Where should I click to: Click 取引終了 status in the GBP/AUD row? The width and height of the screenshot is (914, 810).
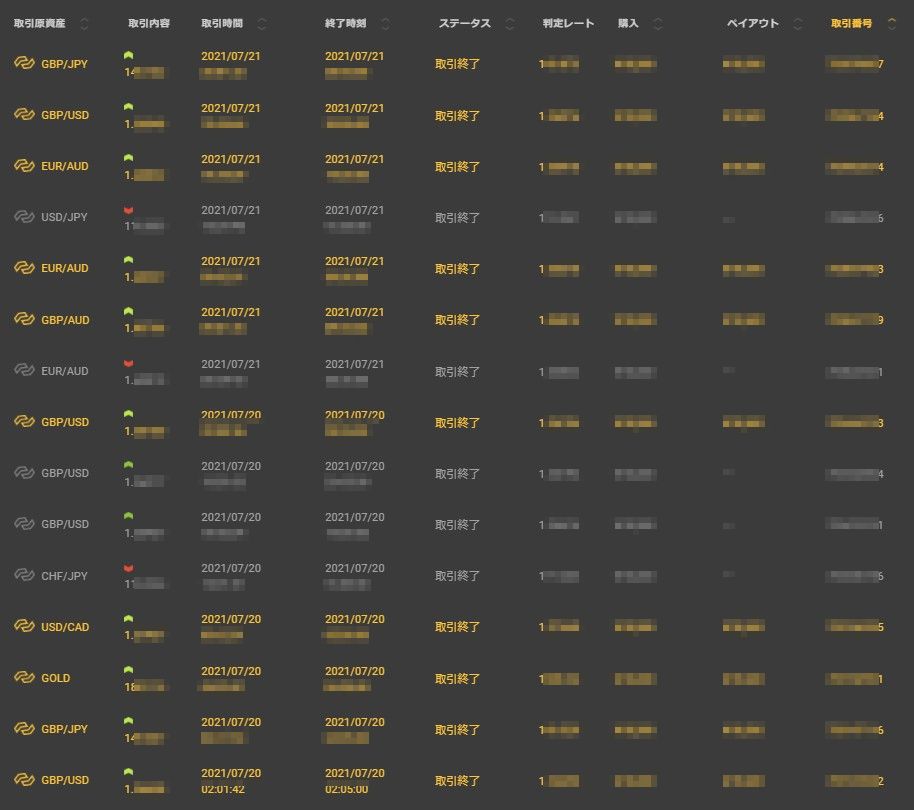[x=457, y=320]
